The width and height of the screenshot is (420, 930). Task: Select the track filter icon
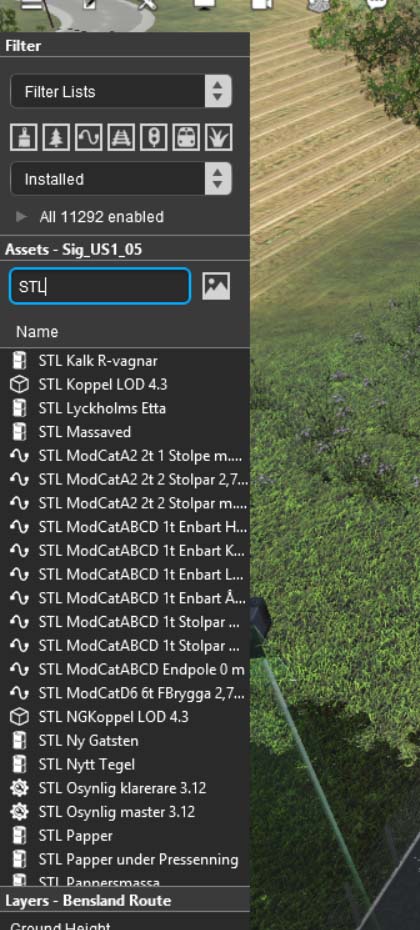click(121, 138)
